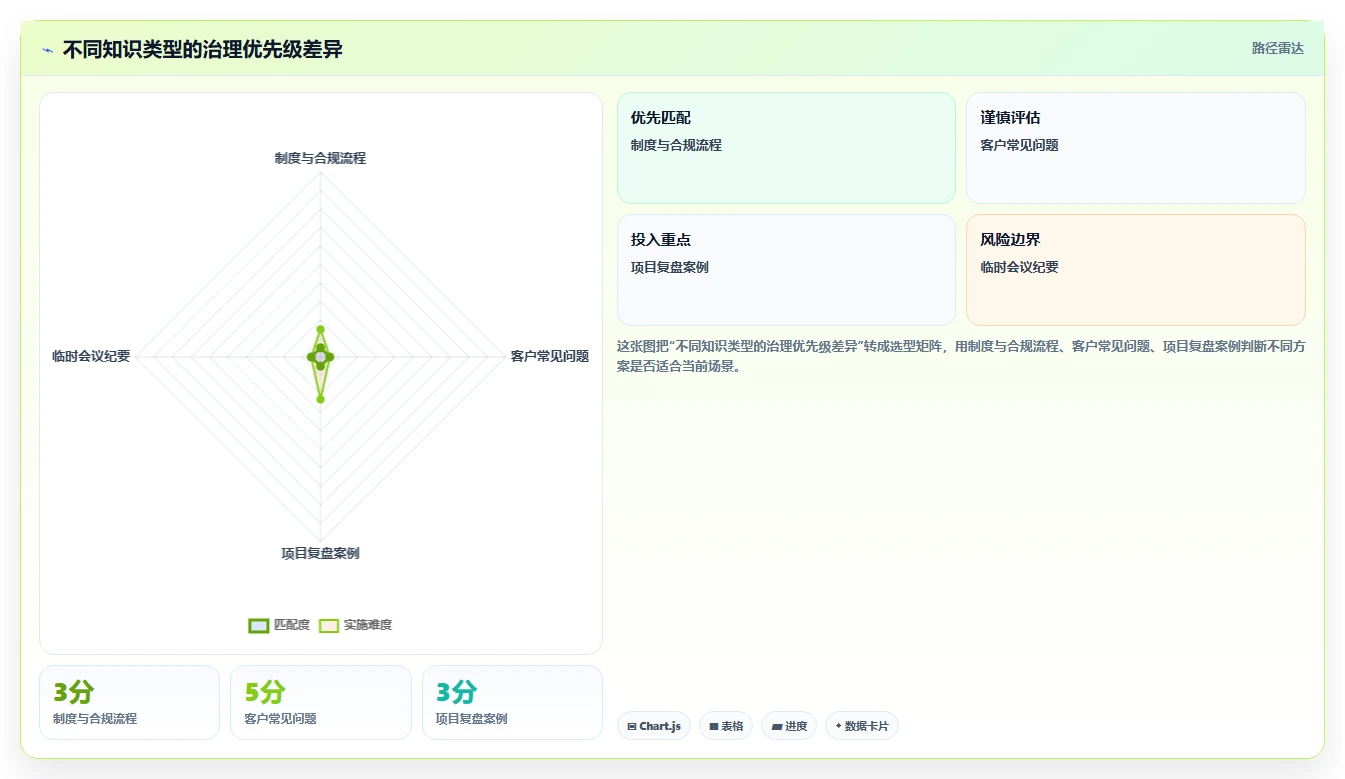Click 客户常见问题 text in 谨慎评估 card
1345x779 pixels.
click(x=1019, y=145)
